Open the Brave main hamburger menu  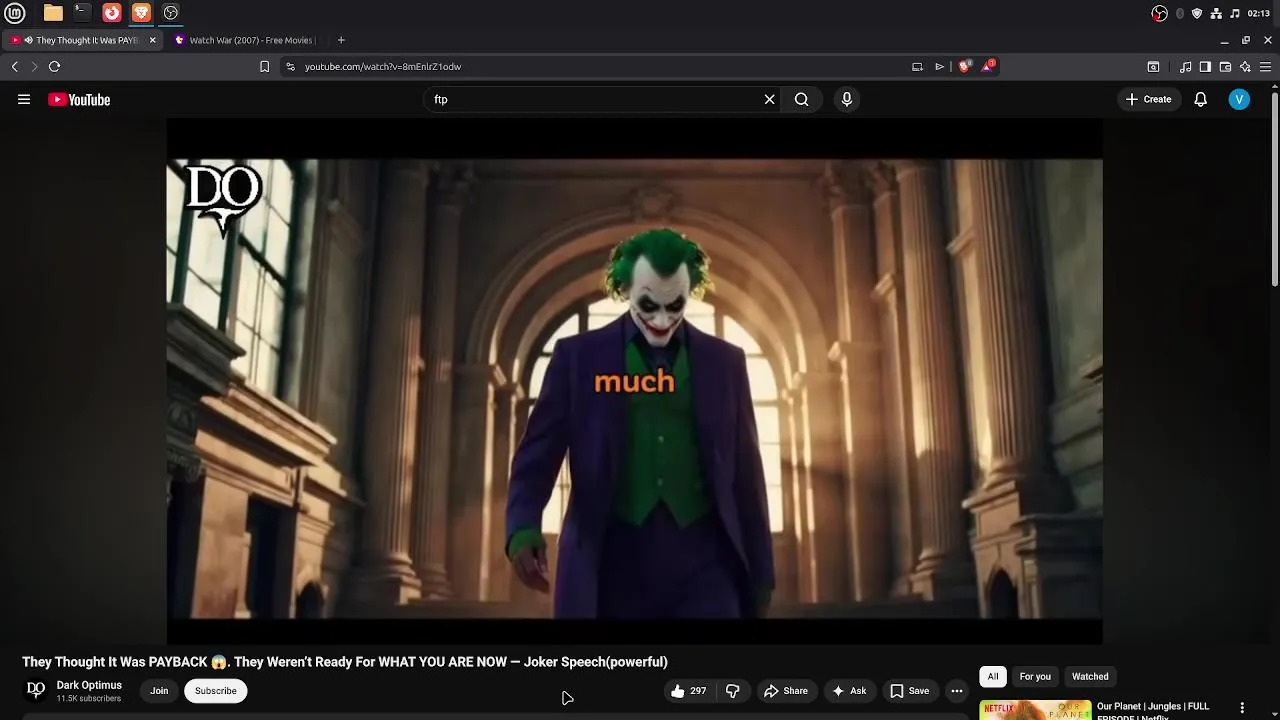(x=1265, y=67)
